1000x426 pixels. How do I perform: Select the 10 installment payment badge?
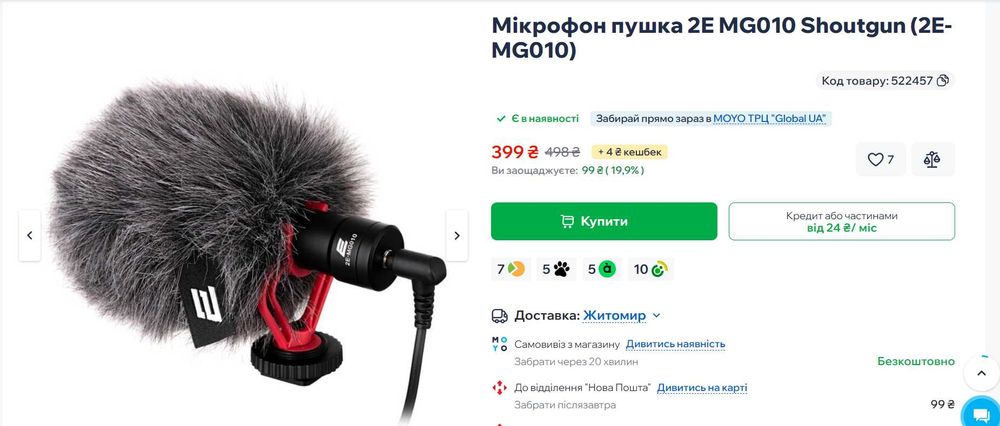click(651, 270)
